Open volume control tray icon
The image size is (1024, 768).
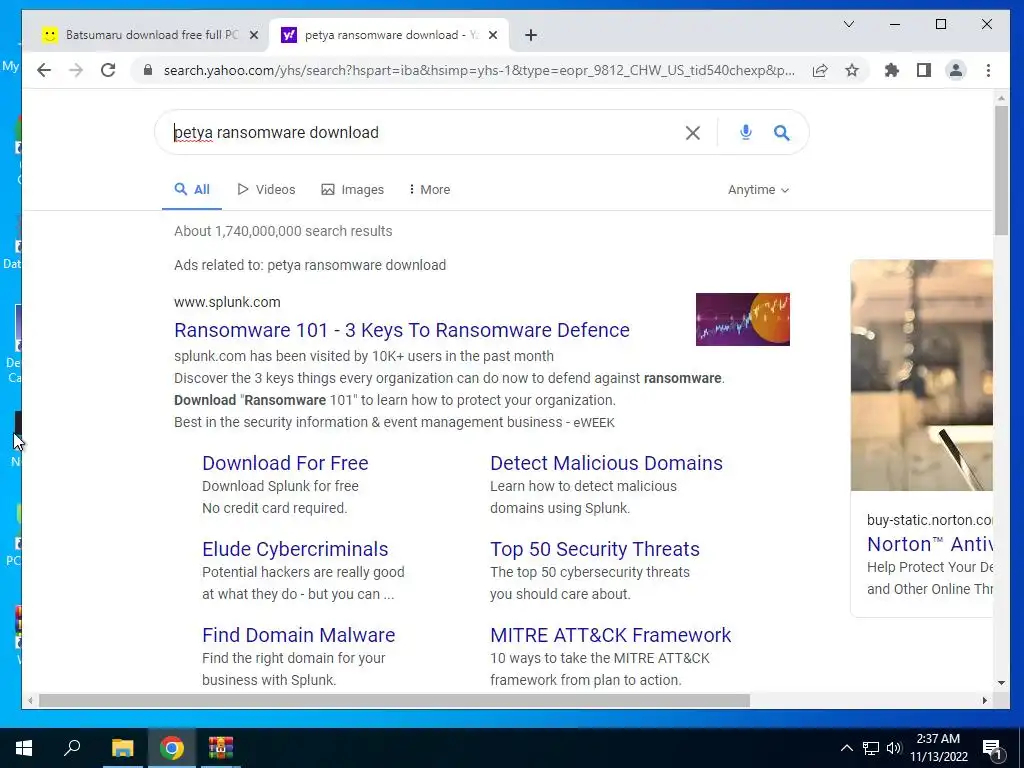(x=894, y=748)
